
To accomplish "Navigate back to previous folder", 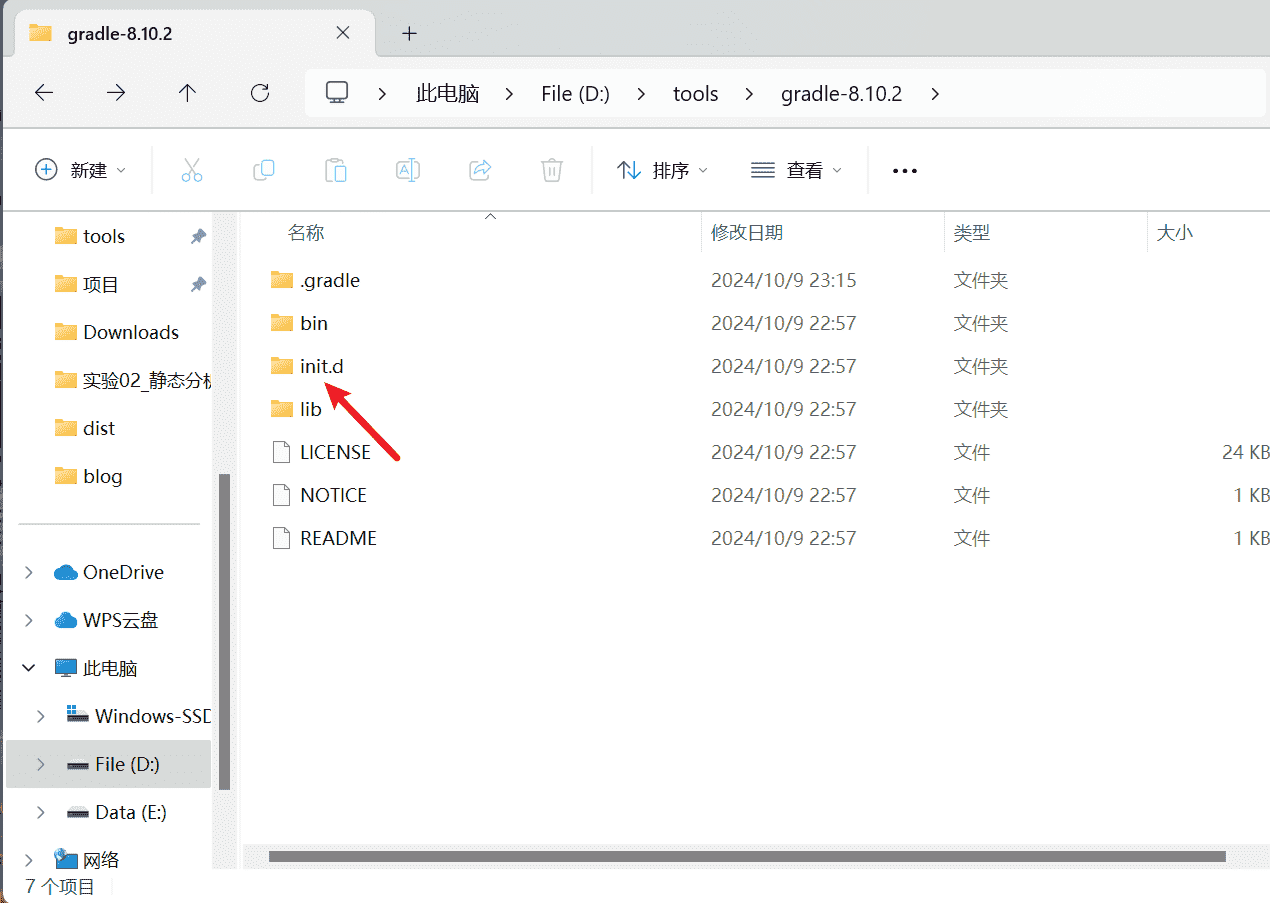I will tap(44, 93).
